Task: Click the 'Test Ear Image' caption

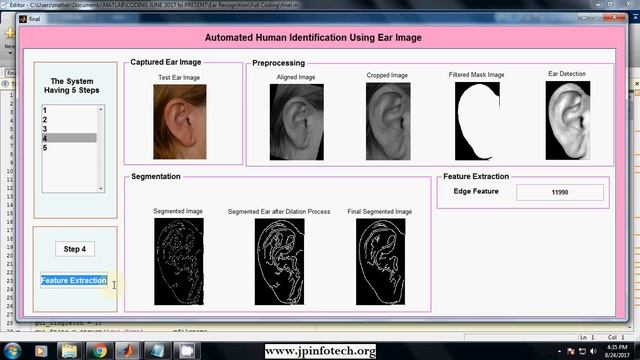Action: (179, 78)
